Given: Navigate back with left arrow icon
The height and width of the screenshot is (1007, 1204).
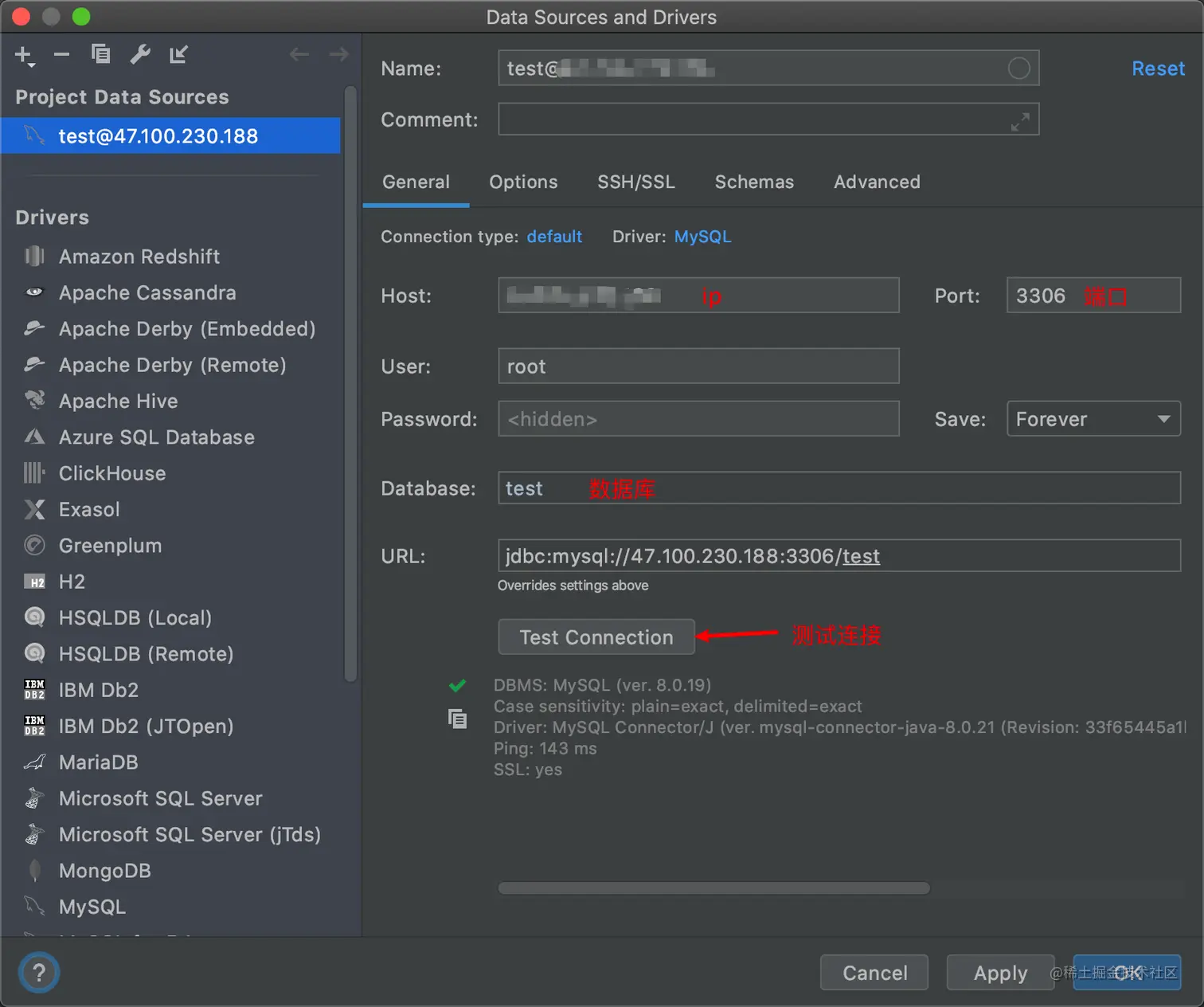Looking at the screenshot, I should coord(299,54).
